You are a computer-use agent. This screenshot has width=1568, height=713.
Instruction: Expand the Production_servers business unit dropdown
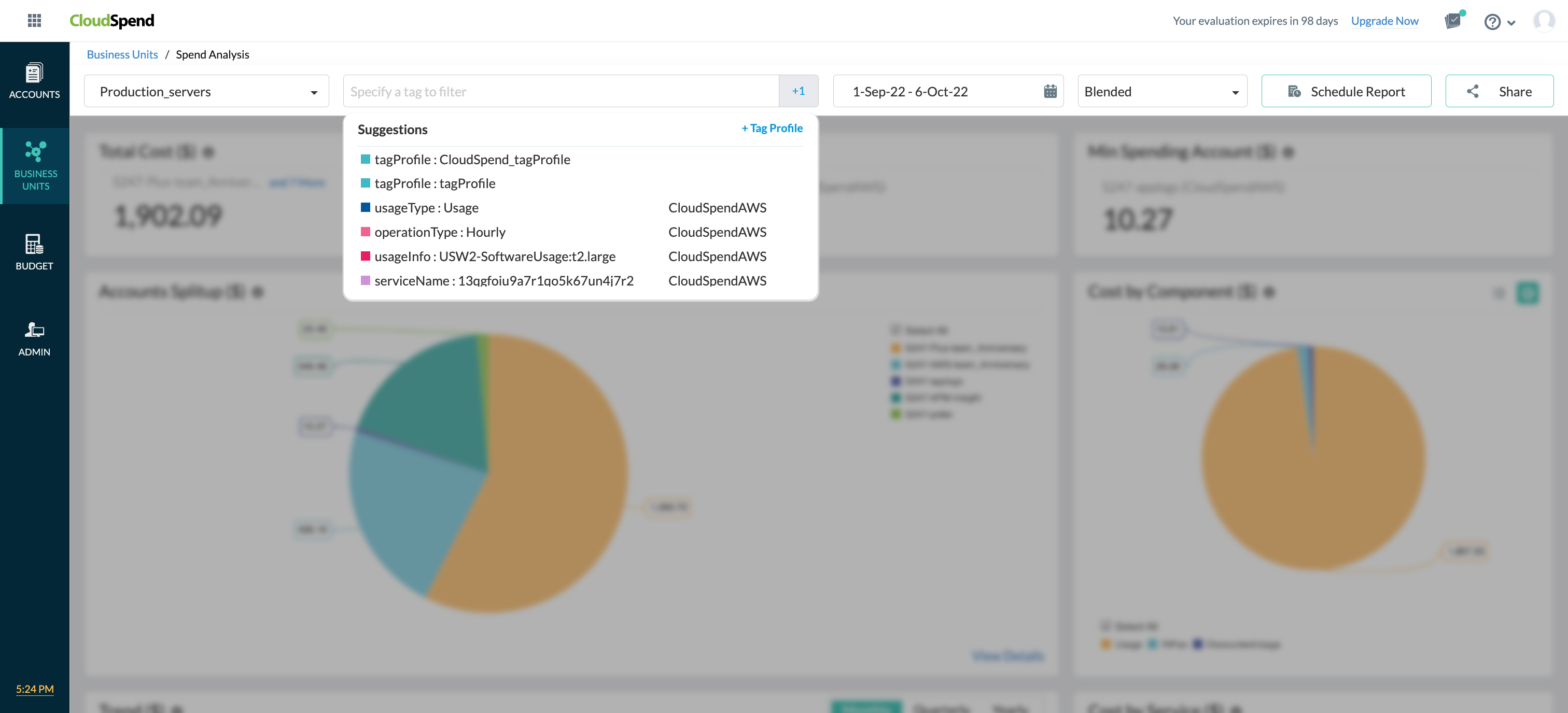(x=314, y=91)
